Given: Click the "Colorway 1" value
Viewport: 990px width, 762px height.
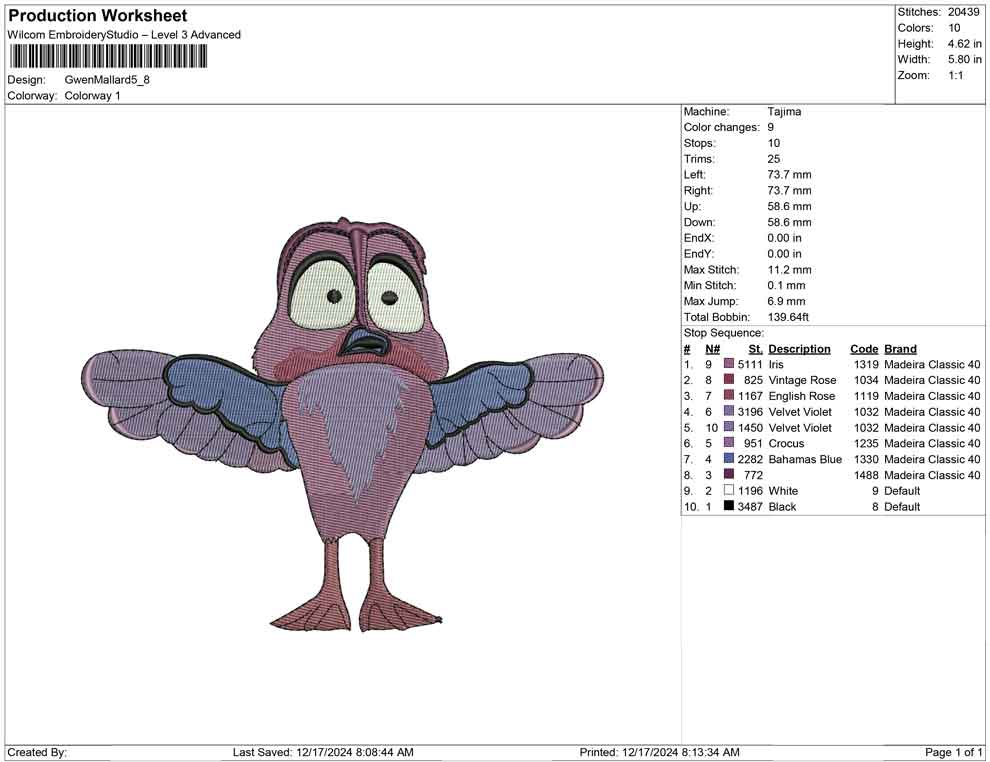Looking at the screenshot, I should click(92, 95).
